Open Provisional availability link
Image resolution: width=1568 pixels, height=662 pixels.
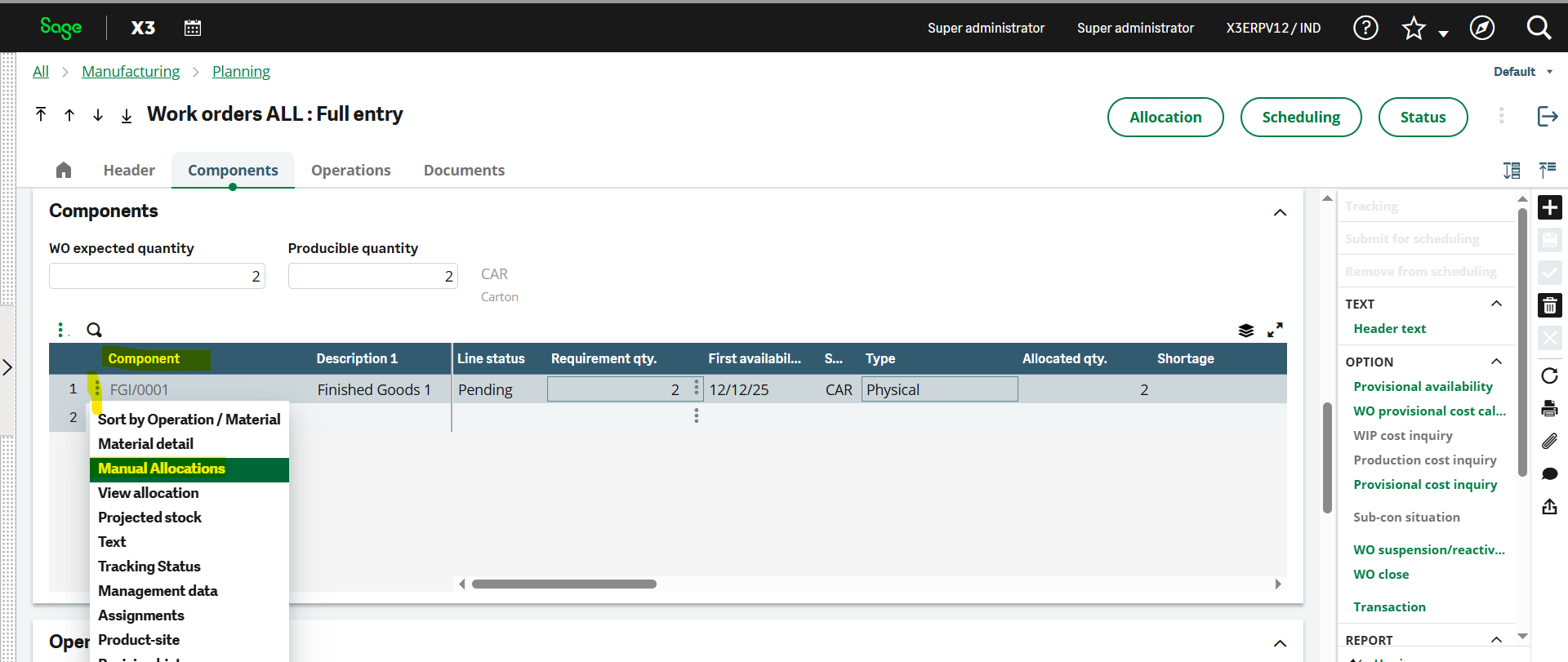[x=1423, y=386]
